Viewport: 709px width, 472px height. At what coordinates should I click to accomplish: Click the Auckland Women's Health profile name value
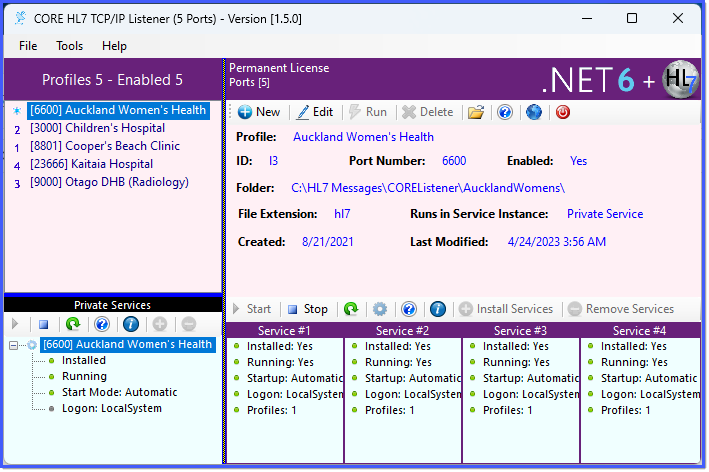pyautogui.click(x=364, y=137)
